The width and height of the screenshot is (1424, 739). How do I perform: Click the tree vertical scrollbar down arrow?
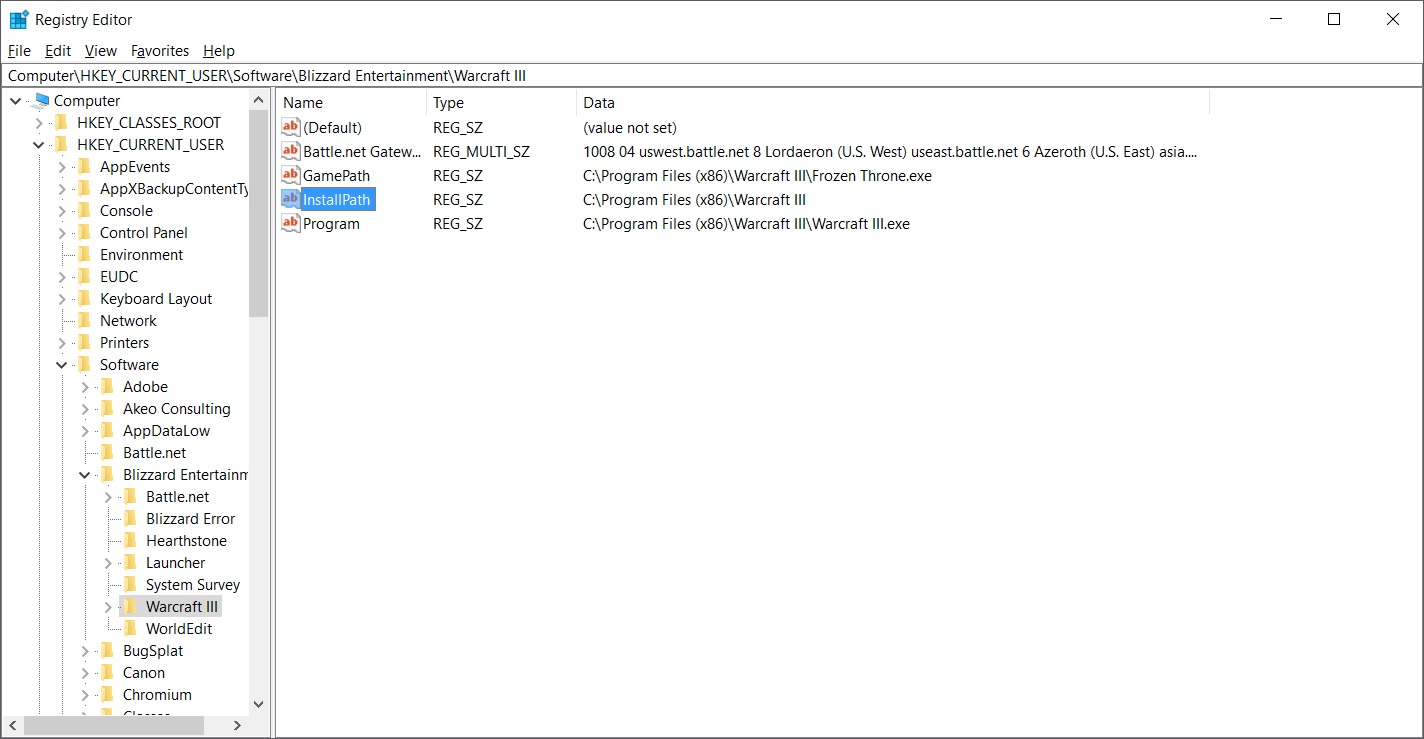click(258, 704)
